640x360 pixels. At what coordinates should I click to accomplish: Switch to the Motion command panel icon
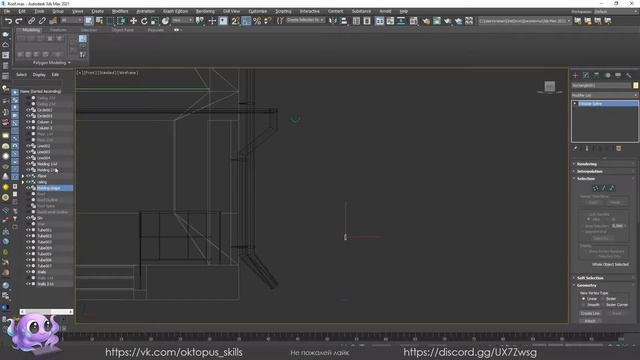coord(608,76)
